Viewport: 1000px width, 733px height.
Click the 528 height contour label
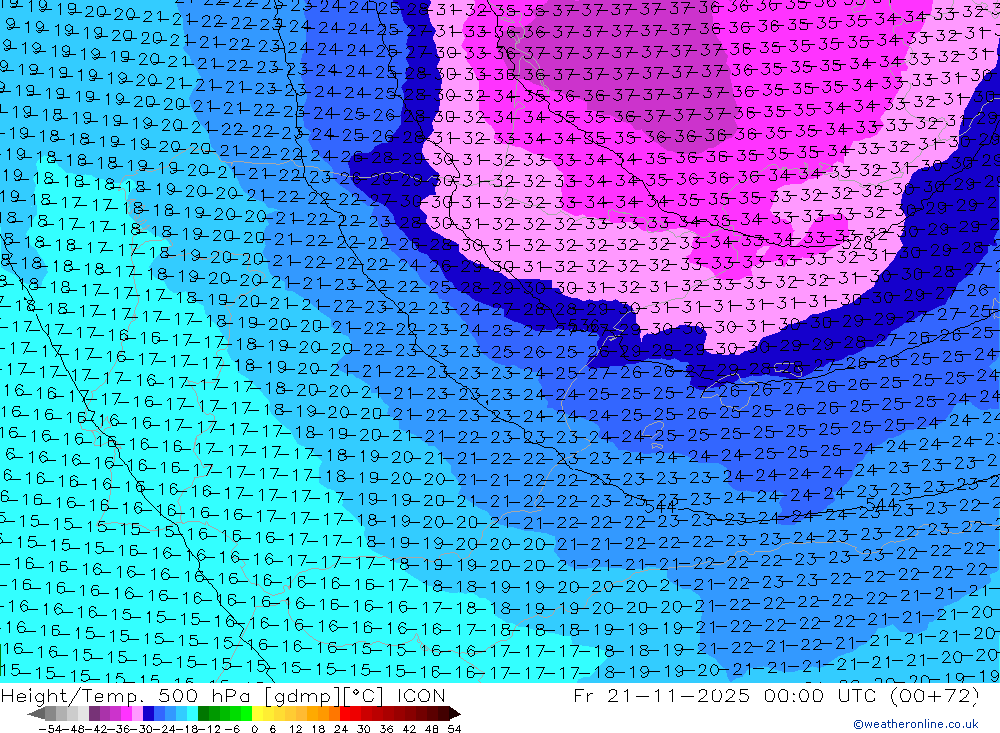pos(857,244)
